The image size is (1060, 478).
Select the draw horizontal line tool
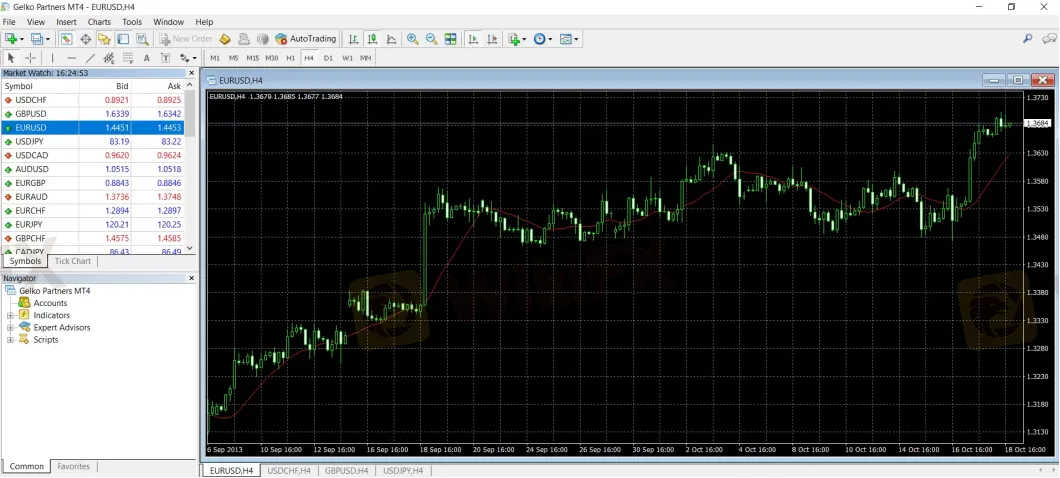click(71, 58)
